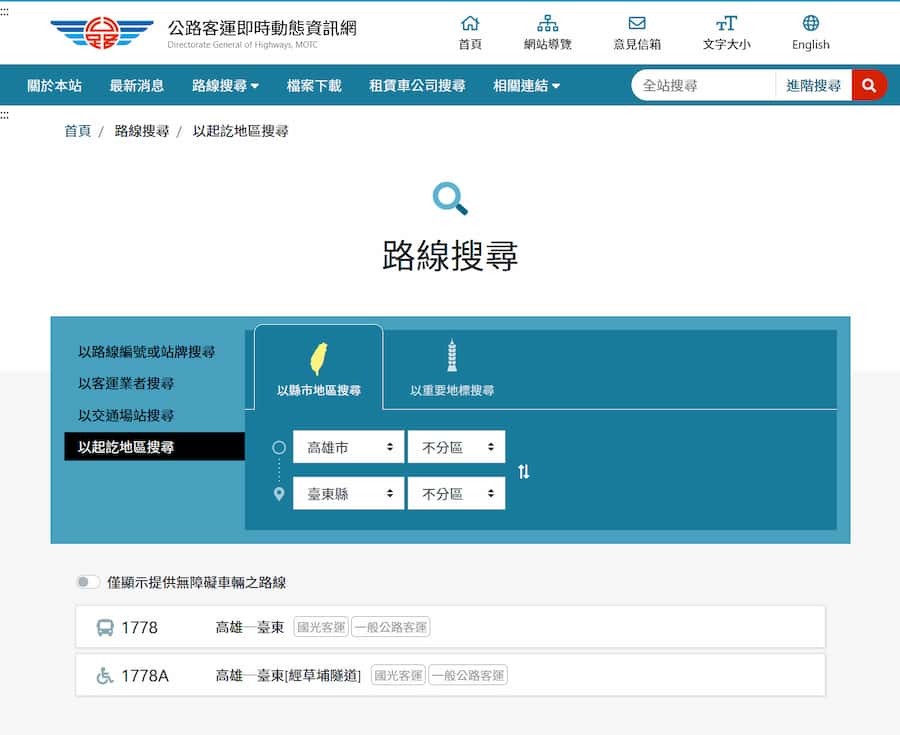The width and height of the screenshot is (900, 735).
Task: Click 國光客運 tag on route 1778A
Action: tap(398, 675)
